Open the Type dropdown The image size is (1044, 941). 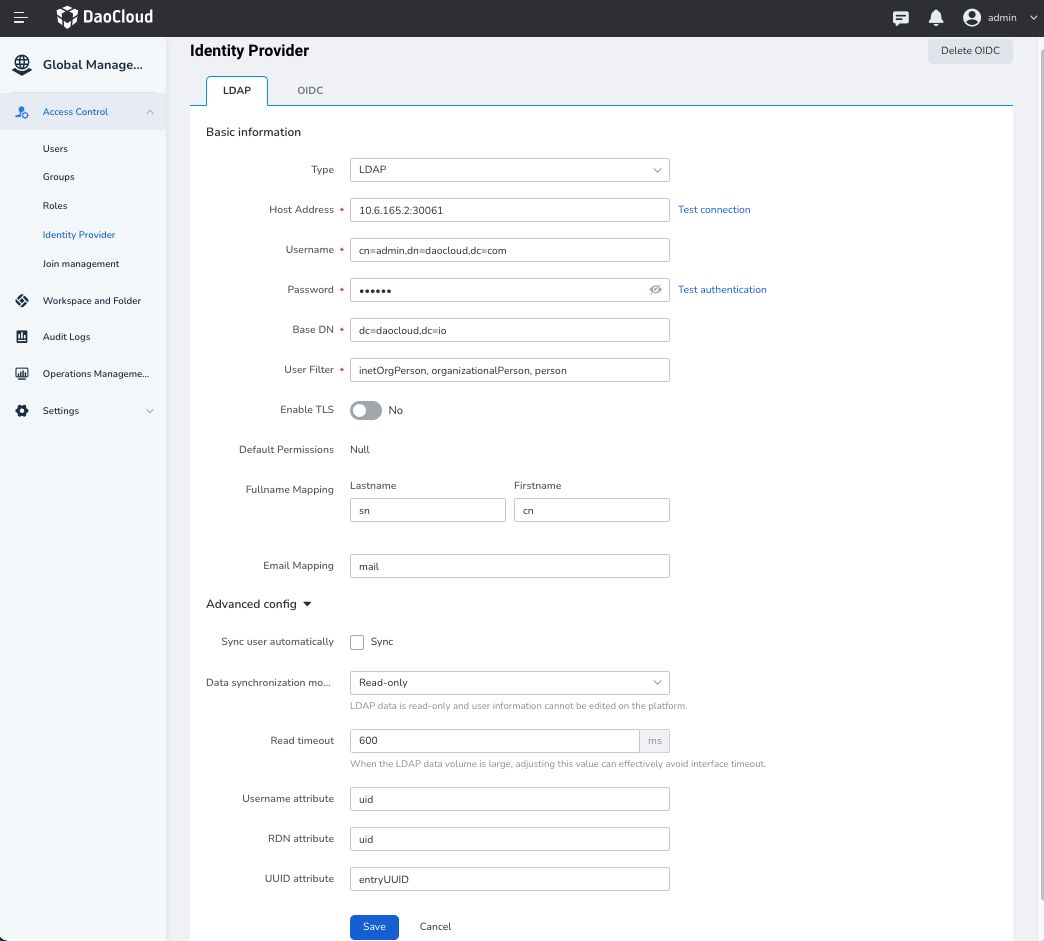(509, 170)
